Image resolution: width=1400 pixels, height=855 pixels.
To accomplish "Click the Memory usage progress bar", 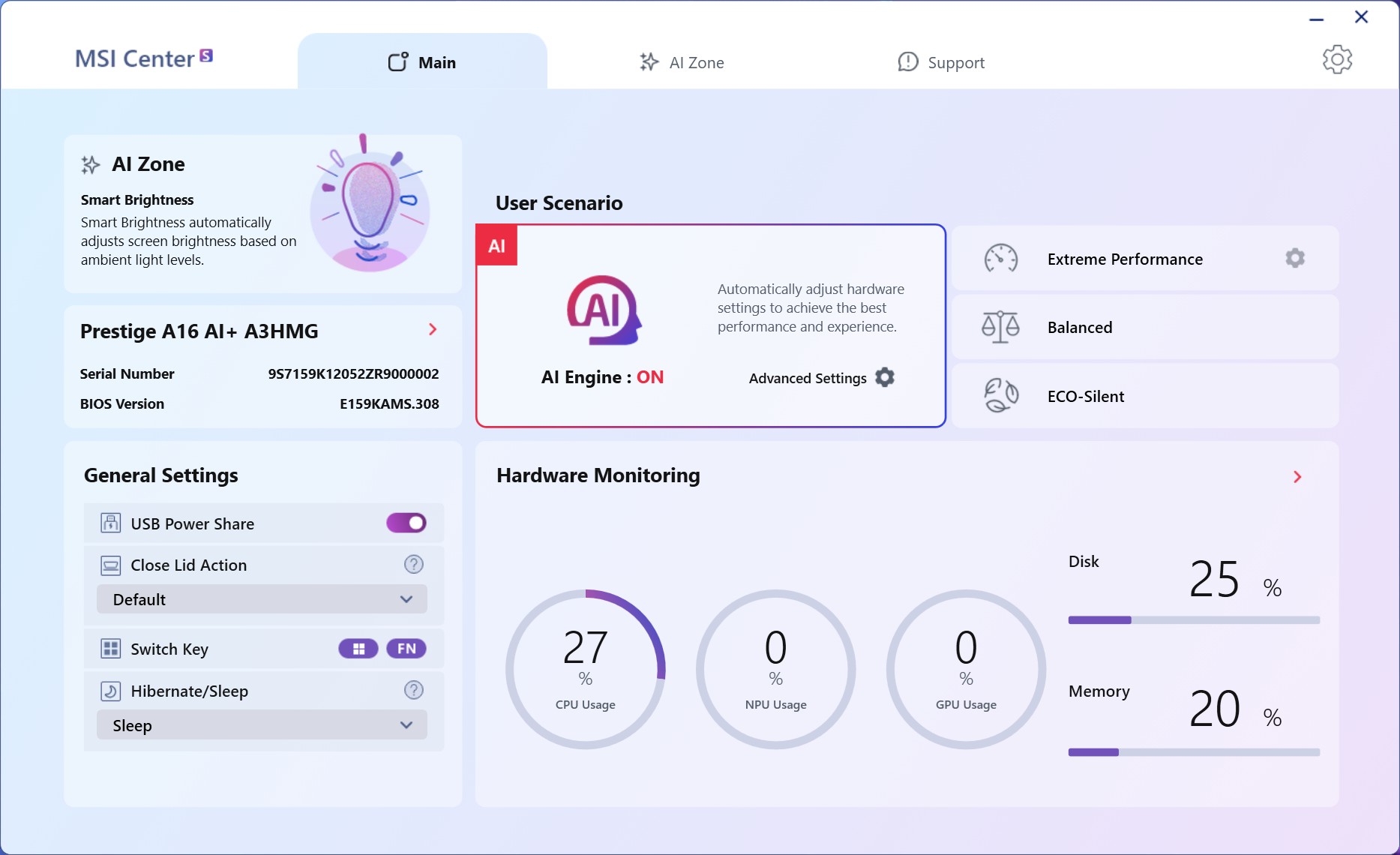I will tap(1194, 752).
